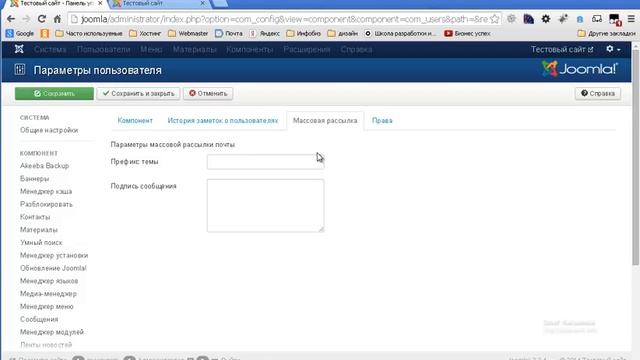Open the Почта bookmark
This screenshot has width=640, height=360.
[229, 33]
